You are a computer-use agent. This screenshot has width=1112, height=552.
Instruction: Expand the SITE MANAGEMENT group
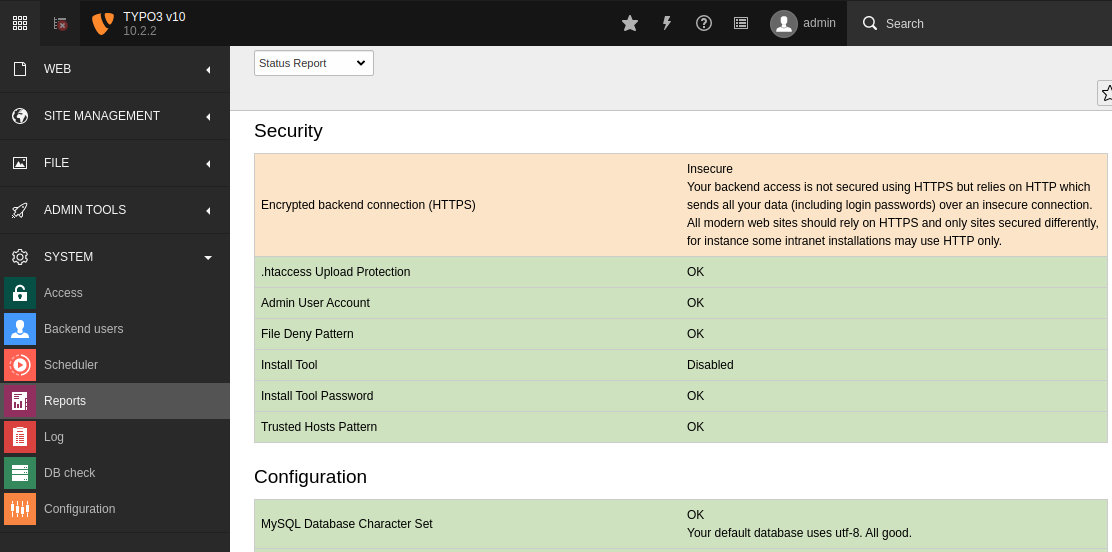[115, 116]
